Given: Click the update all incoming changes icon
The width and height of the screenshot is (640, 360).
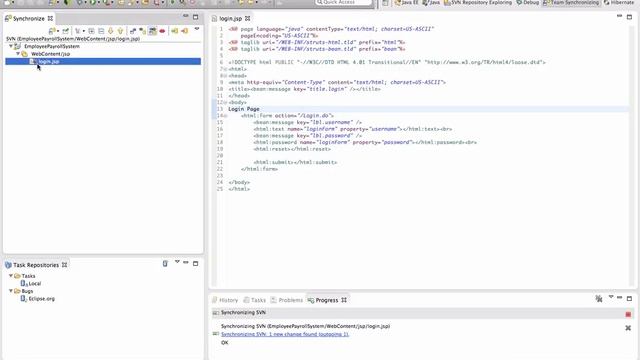Looking at the screenshot, I should 175,31.
